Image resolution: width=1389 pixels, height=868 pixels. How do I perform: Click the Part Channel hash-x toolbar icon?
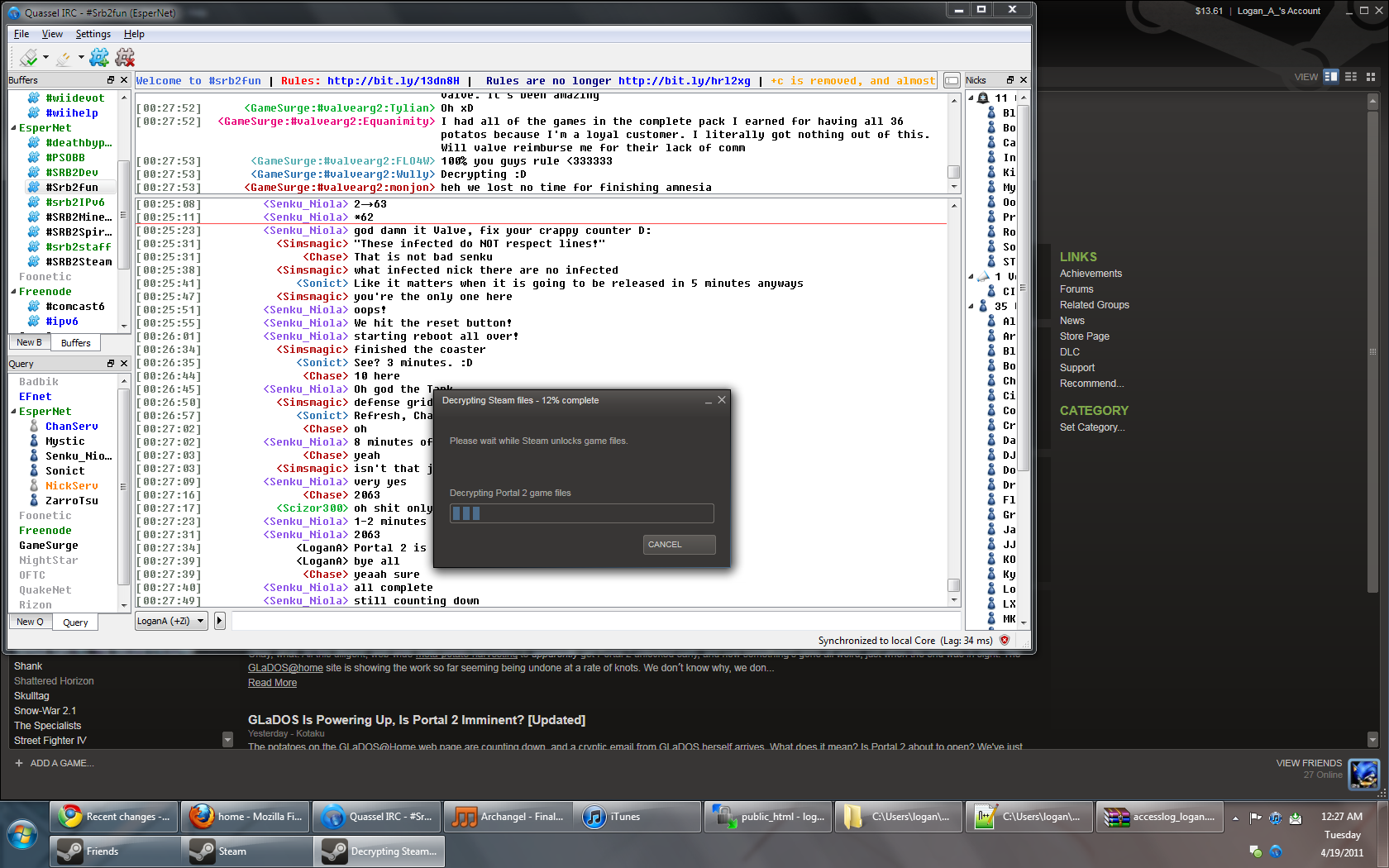(125, 57)
